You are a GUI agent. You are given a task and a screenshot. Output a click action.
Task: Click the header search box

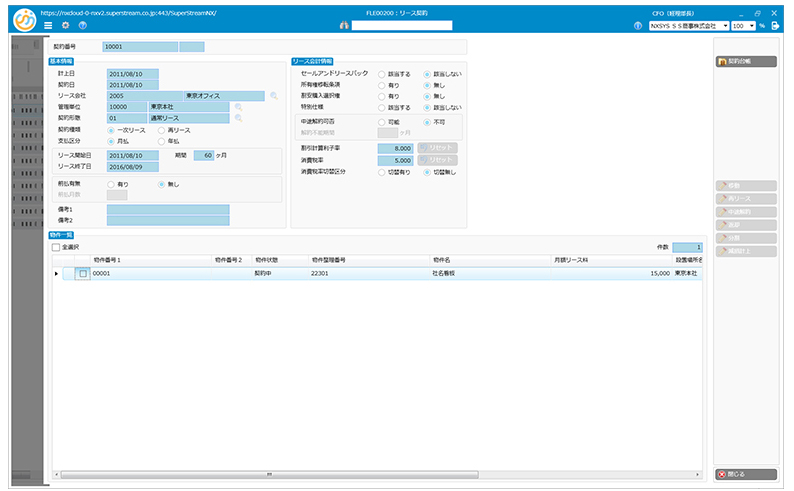(x=402, y=25)
